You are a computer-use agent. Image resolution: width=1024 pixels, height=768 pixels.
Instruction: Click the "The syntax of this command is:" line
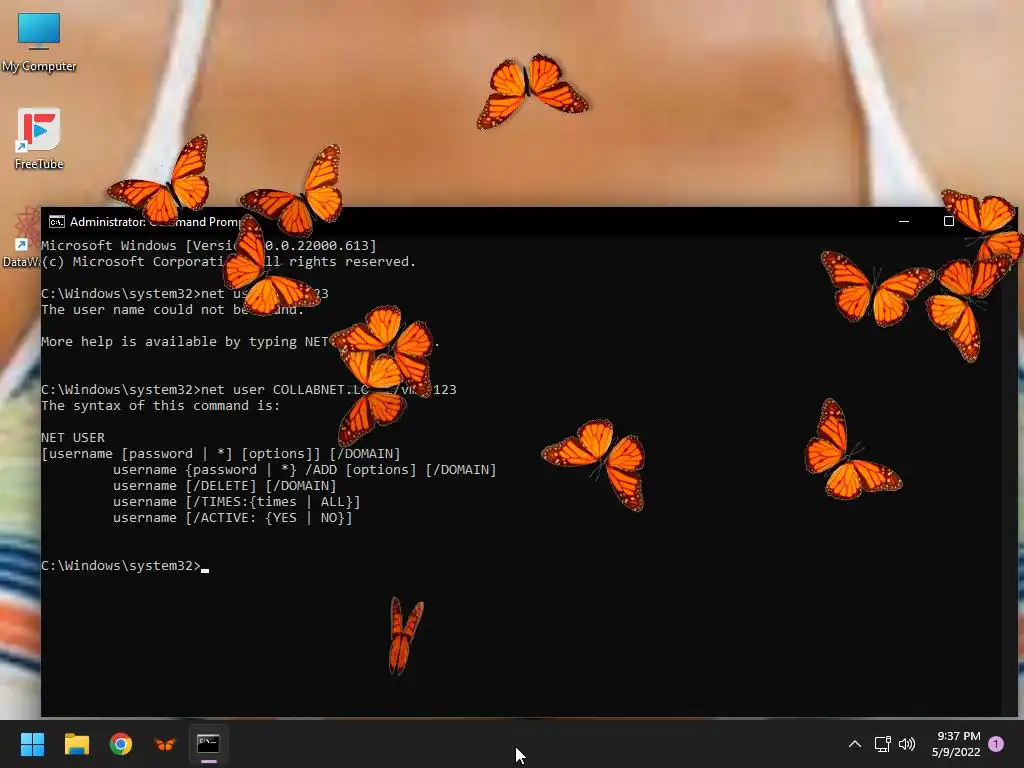click(160, 406)
